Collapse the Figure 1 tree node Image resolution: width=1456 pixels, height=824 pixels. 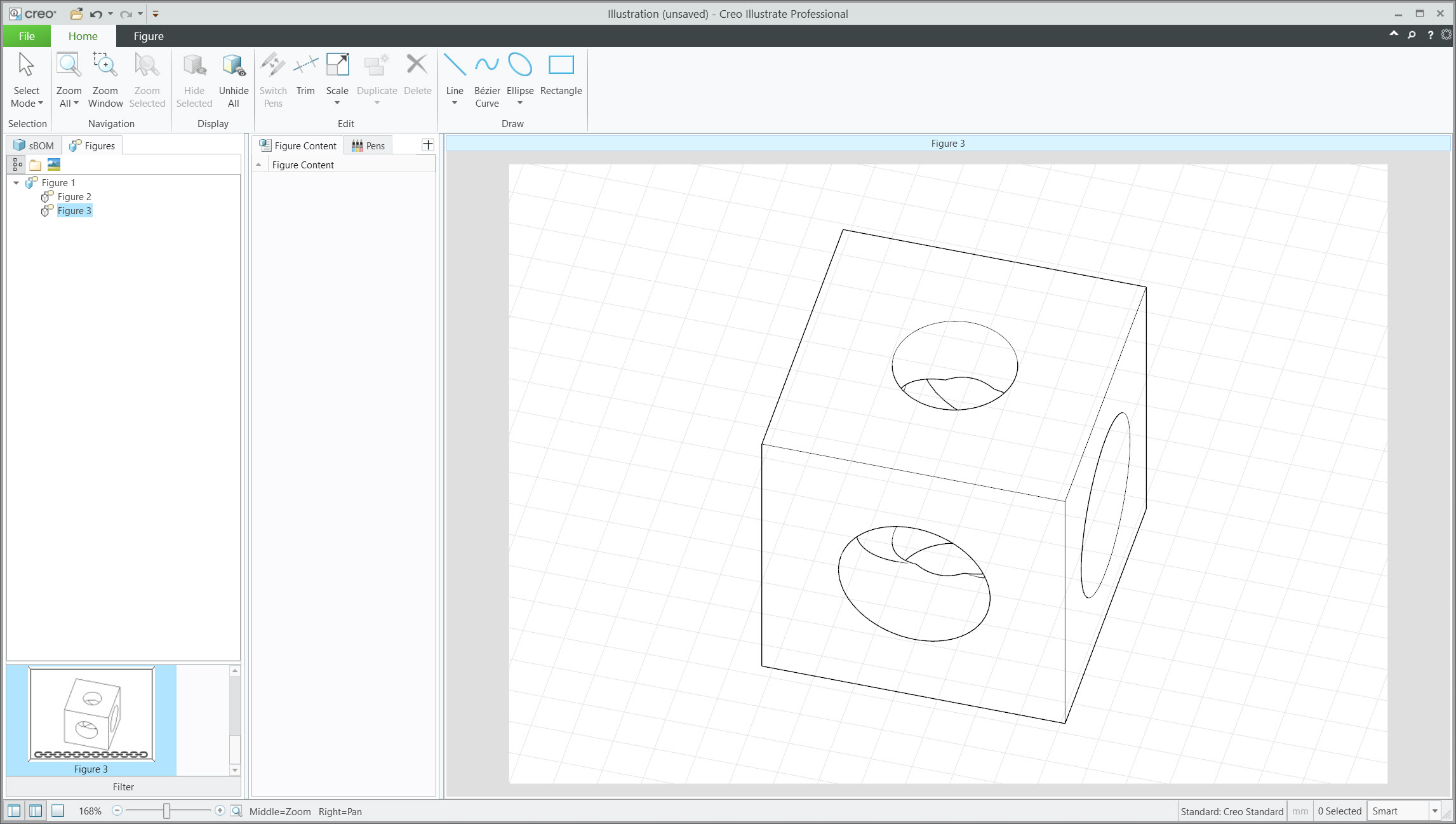pos(15,182)
